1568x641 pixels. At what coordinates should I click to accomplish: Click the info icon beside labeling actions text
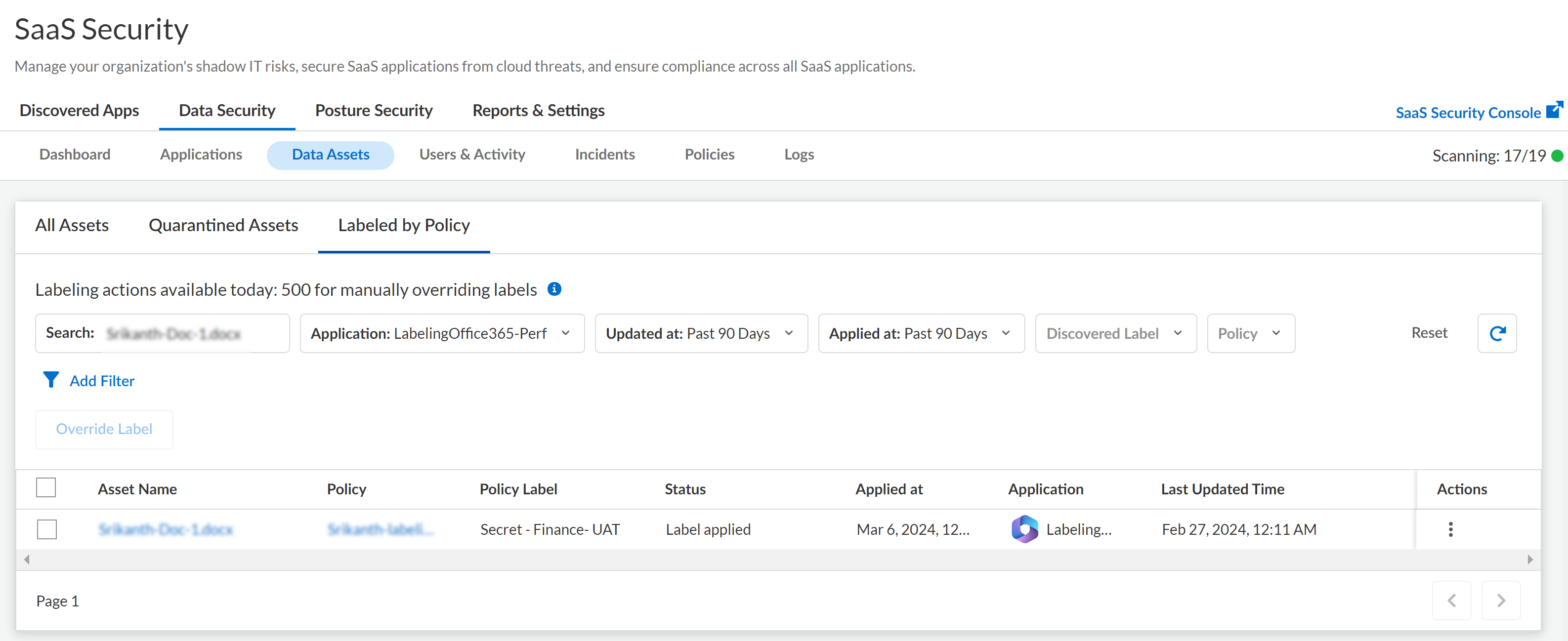click(x=554, y=289)
